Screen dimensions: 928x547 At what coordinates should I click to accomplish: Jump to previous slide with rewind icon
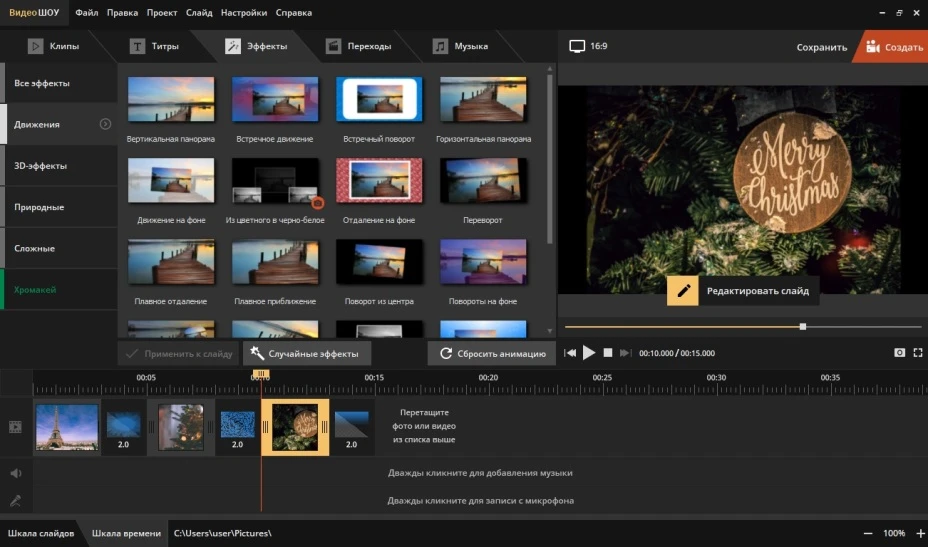[x=570, y=353]
